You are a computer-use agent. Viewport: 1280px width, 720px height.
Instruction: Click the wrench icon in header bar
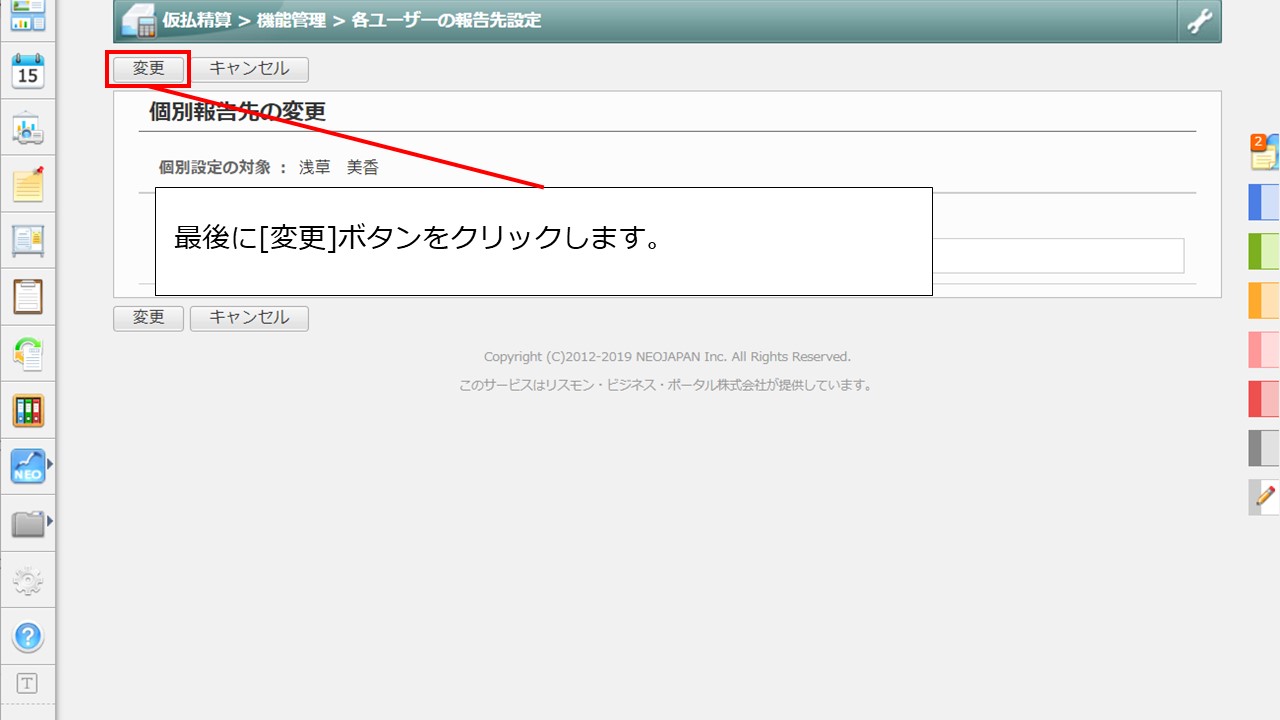(1199, 21)
